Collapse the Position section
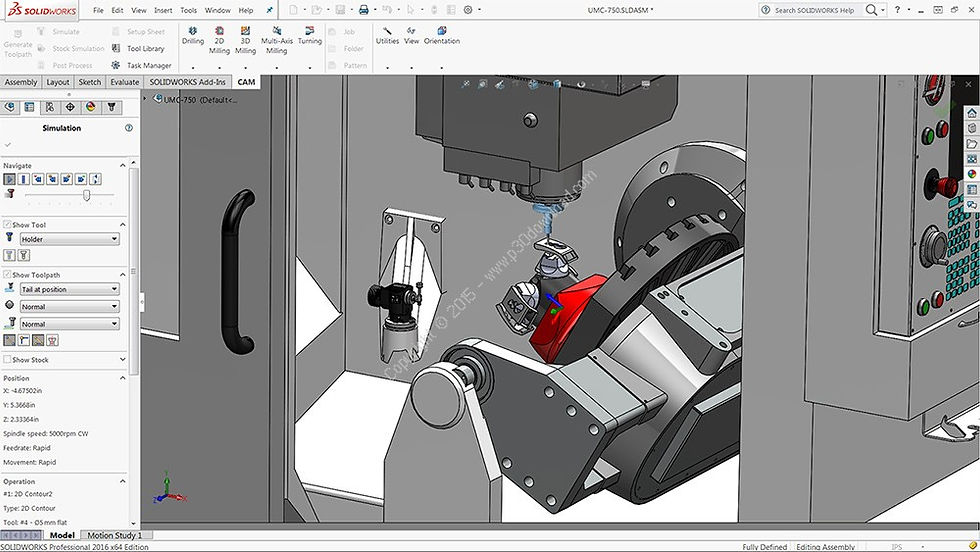The image size is (980, 552). pos(122,378)
